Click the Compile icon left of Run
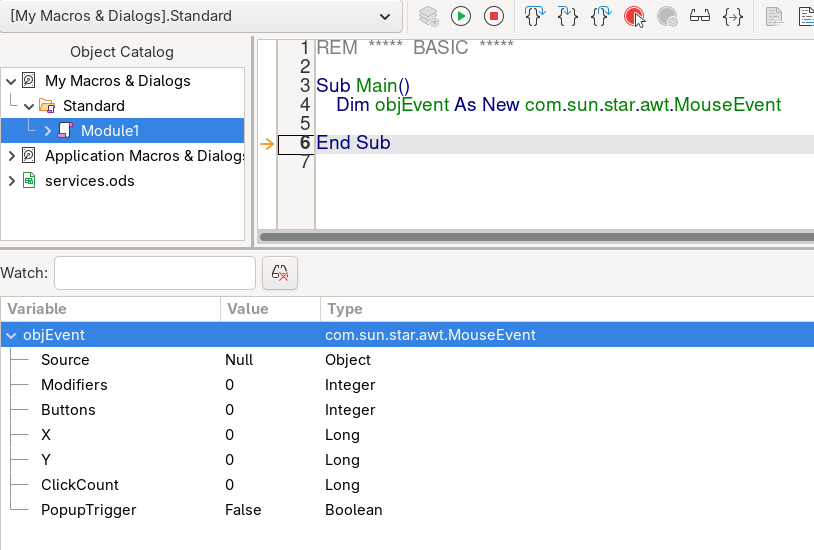The height and width of the screenshot is (550, 814). point(428,17)
